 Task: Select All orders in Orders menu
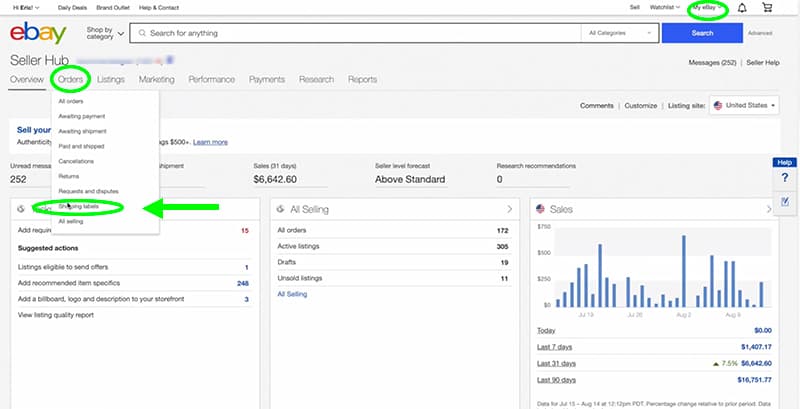click(71, 101)
